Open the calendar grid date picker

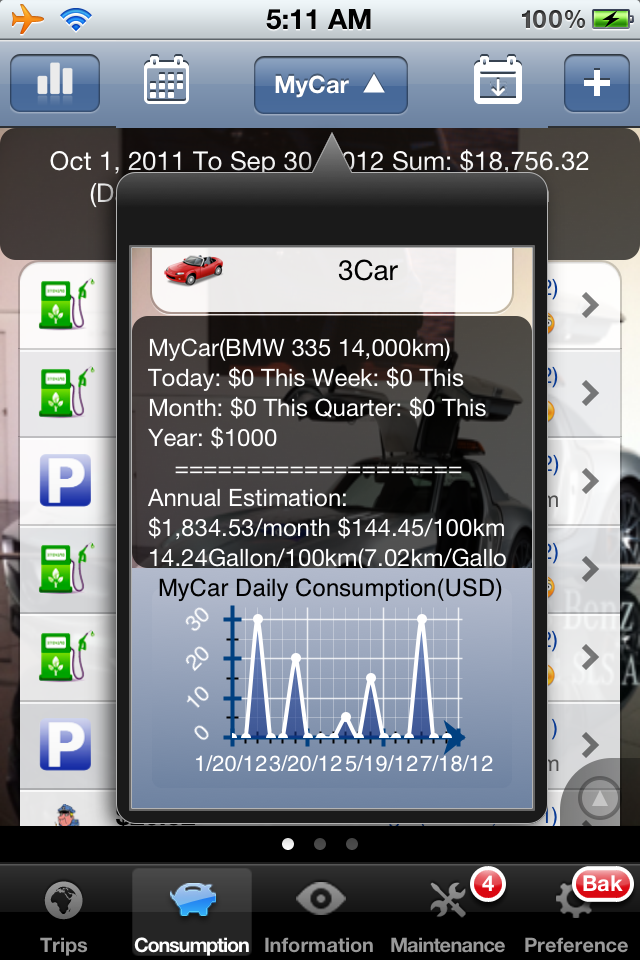click(x=167, y=83)
